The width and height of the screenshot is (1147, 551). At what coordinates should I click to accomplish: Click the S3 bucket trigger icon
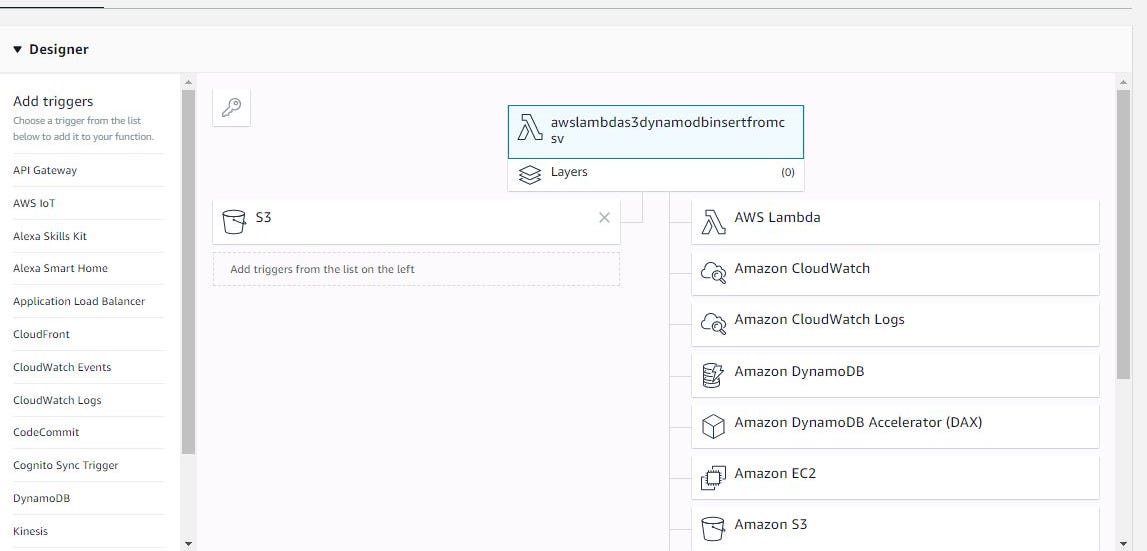tap(234, 221)
